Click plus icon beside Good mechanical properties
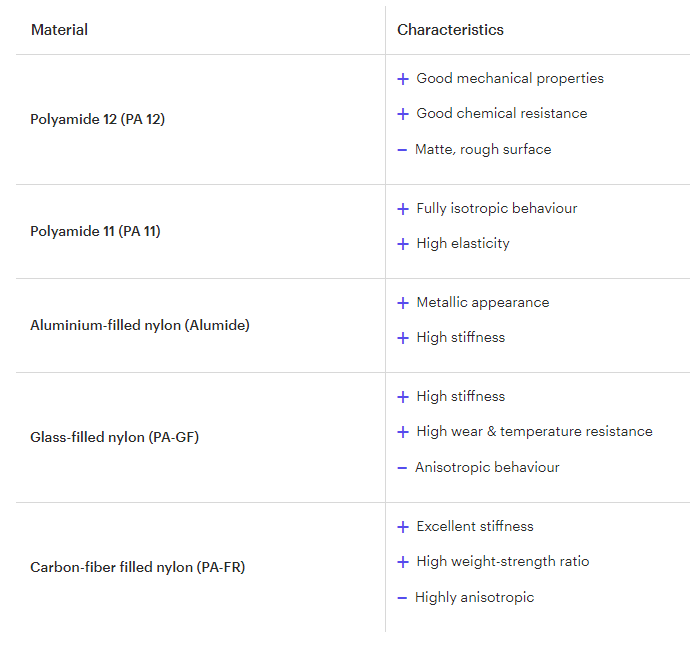Viewport: 690px width, 653px height. [x=403, y=79]
